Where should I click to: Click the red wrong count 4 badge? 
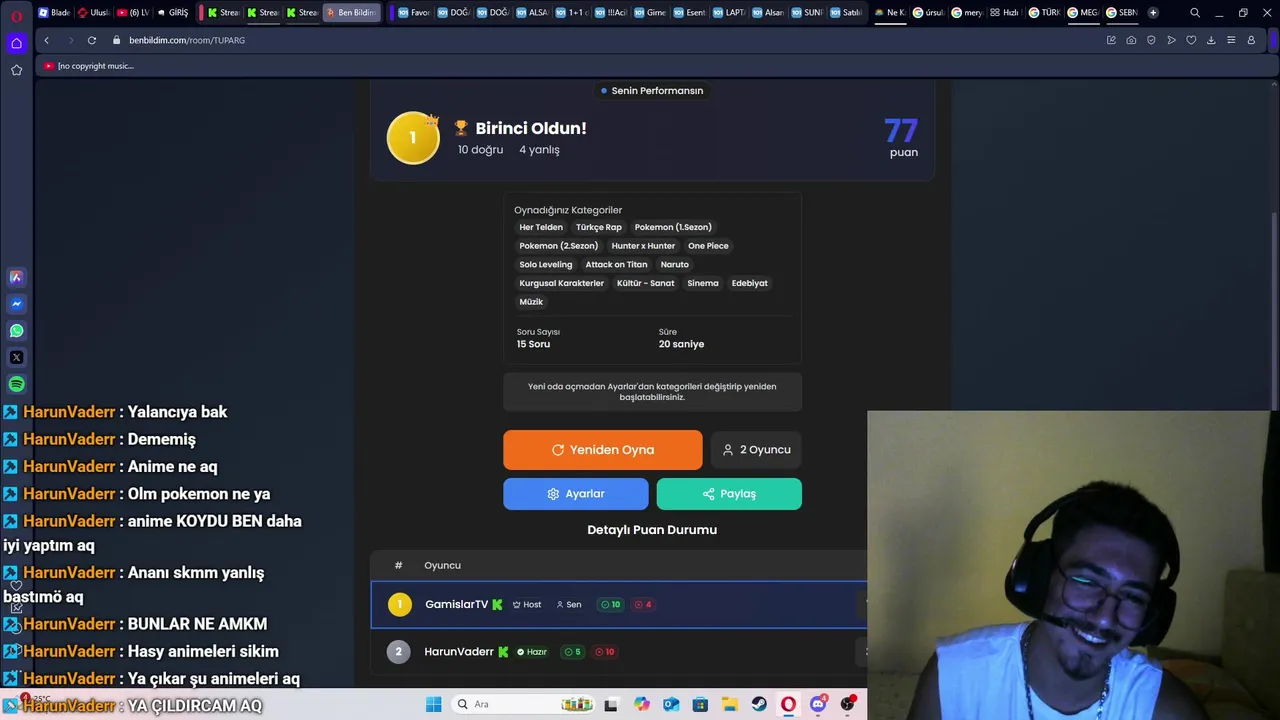pyautogui.click(x=643, y=605)
